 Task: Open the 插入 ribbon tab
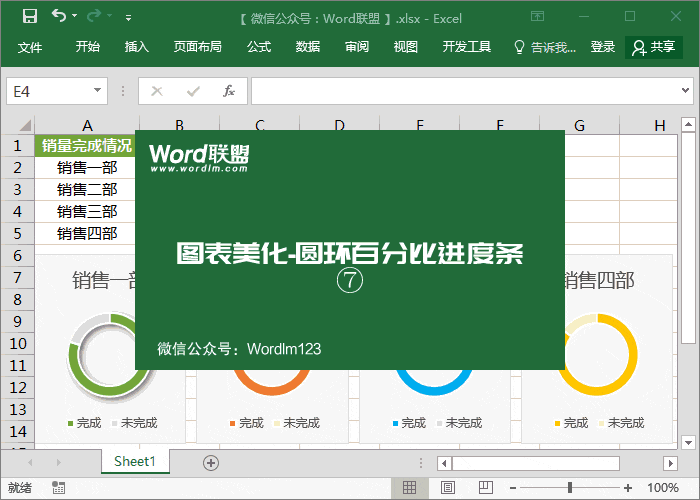tap(137, 47)
